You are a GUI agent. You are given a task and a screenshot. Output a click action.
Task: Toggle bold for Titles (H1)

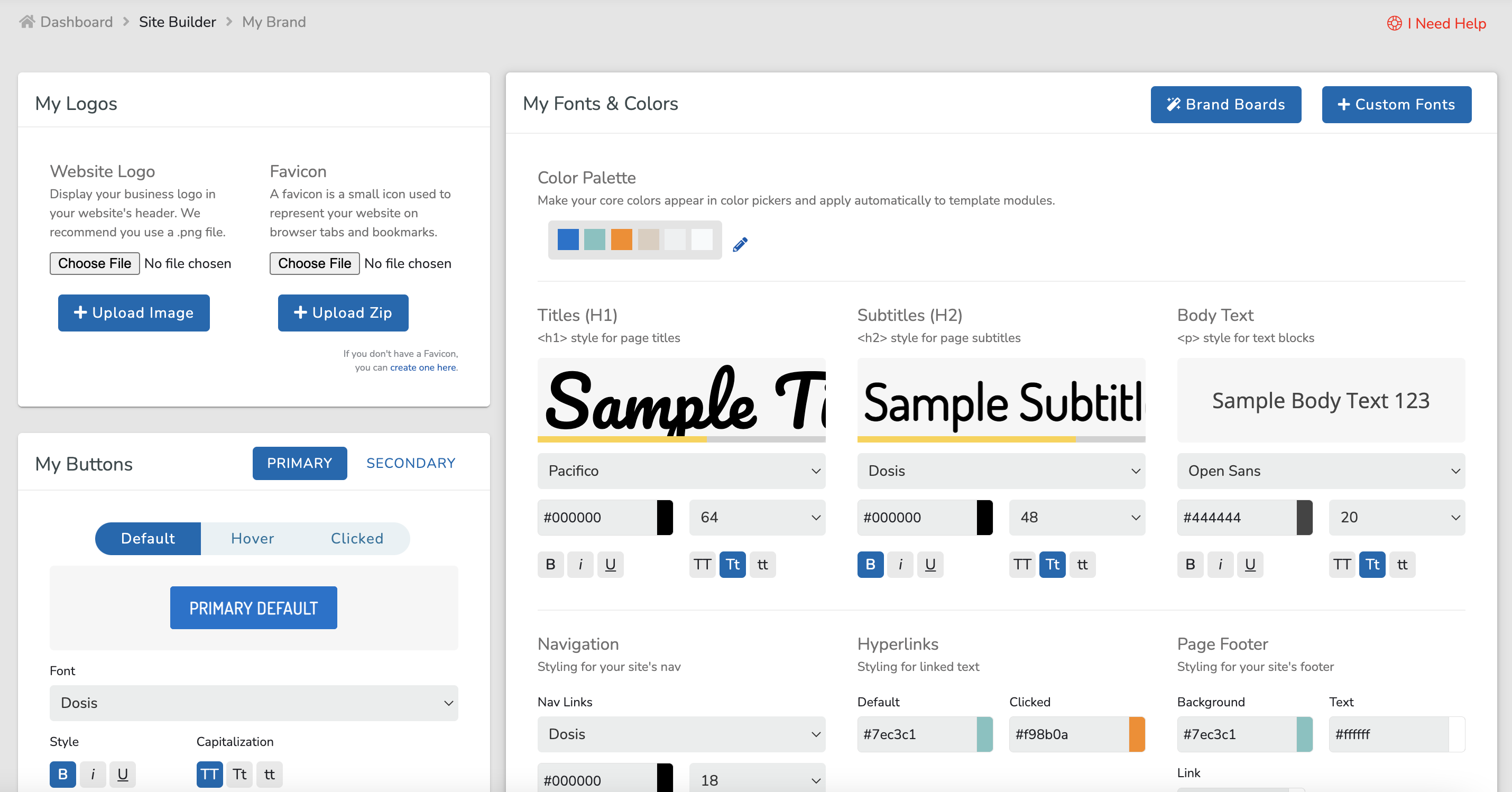[550, 564]
